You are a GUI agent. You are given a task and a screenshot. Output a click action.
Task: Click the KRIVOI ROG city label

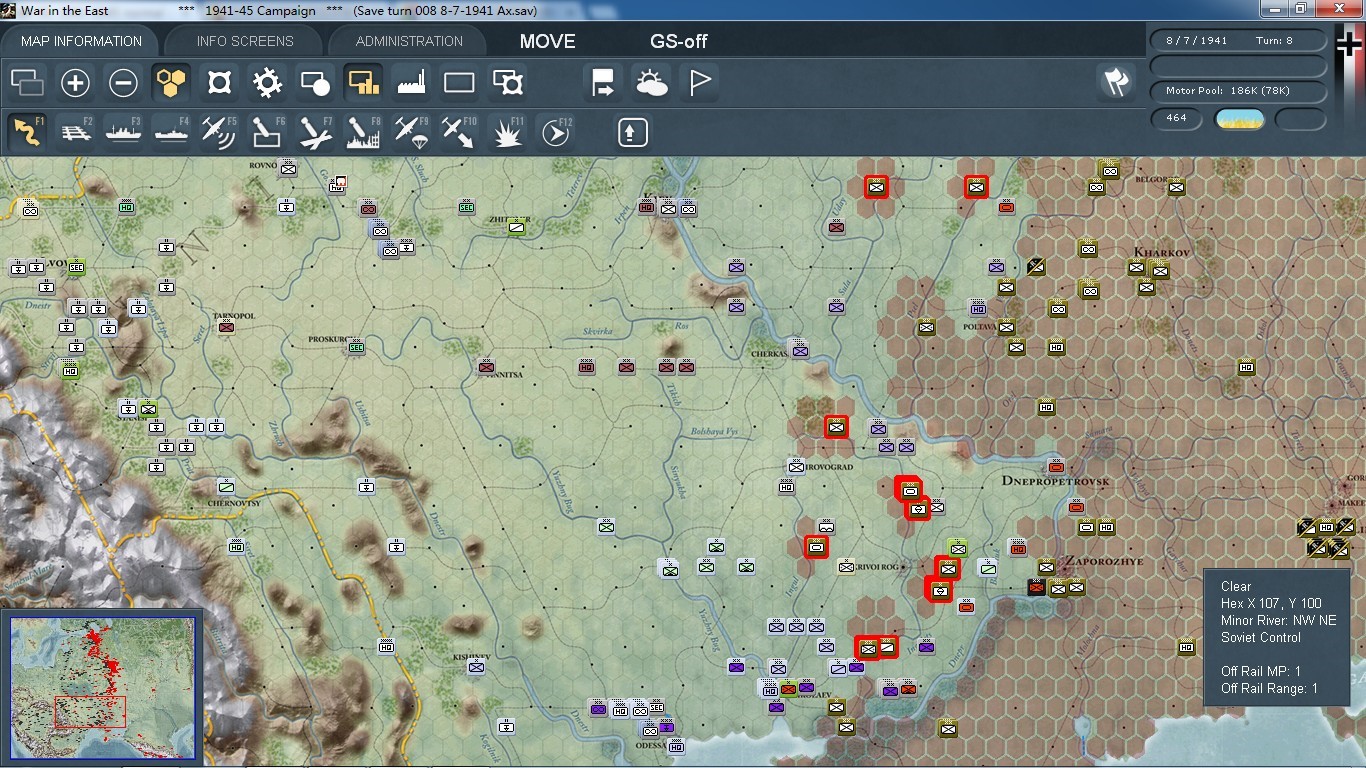coord(878,567)
